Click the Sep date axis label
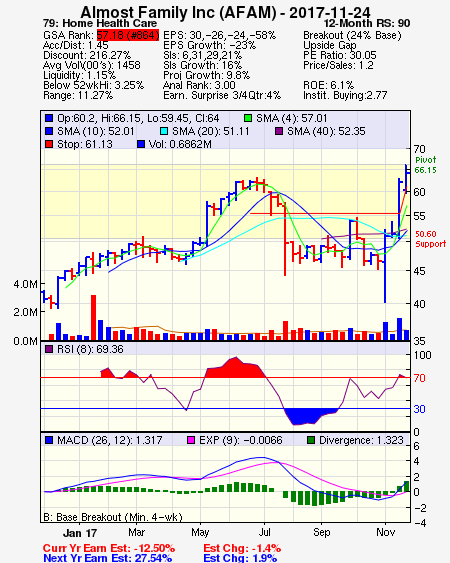The height and width of the screenshot is (563, 450). click(x=321, y=532)
